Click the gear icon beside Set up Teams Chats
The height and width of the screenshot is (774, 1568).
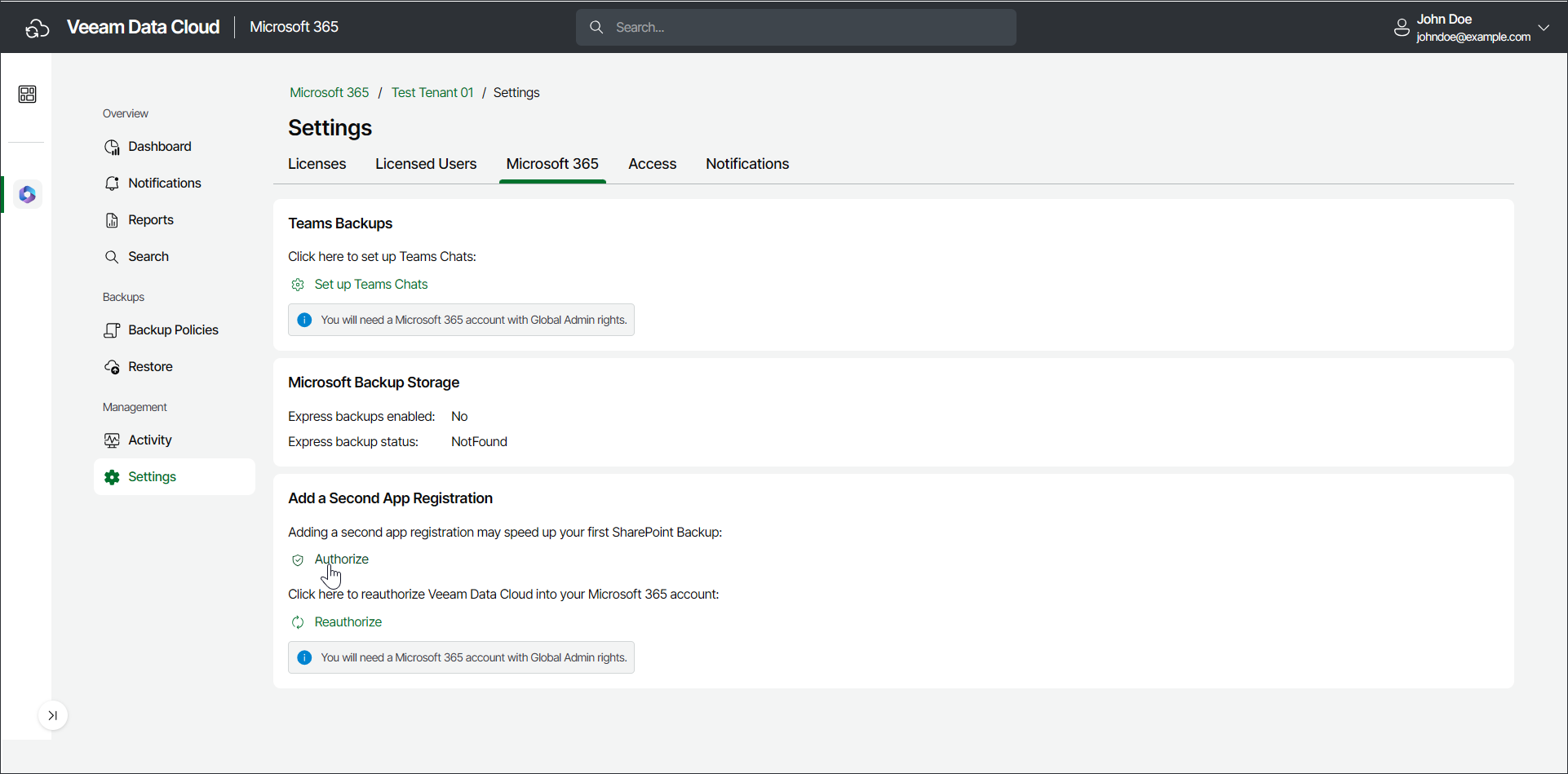pos(298,285)
